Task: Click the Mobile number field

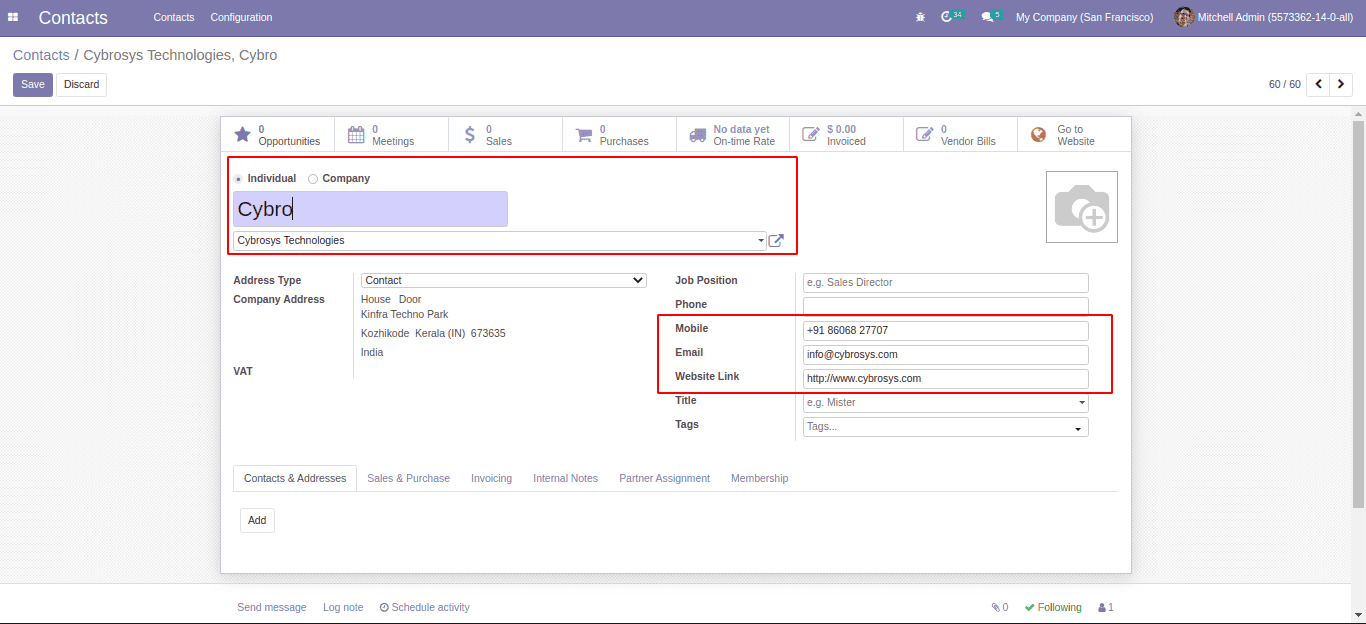Action: pos(945,331)
